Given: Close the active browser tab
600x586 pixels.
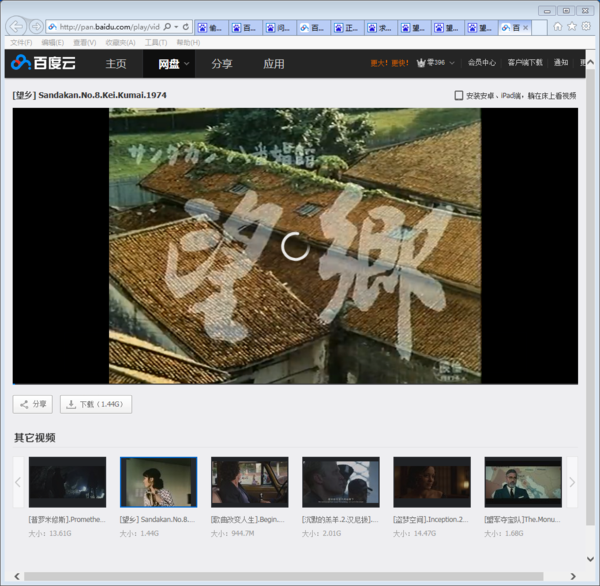Looking at the screenshot, I should (x=525, y=28).
